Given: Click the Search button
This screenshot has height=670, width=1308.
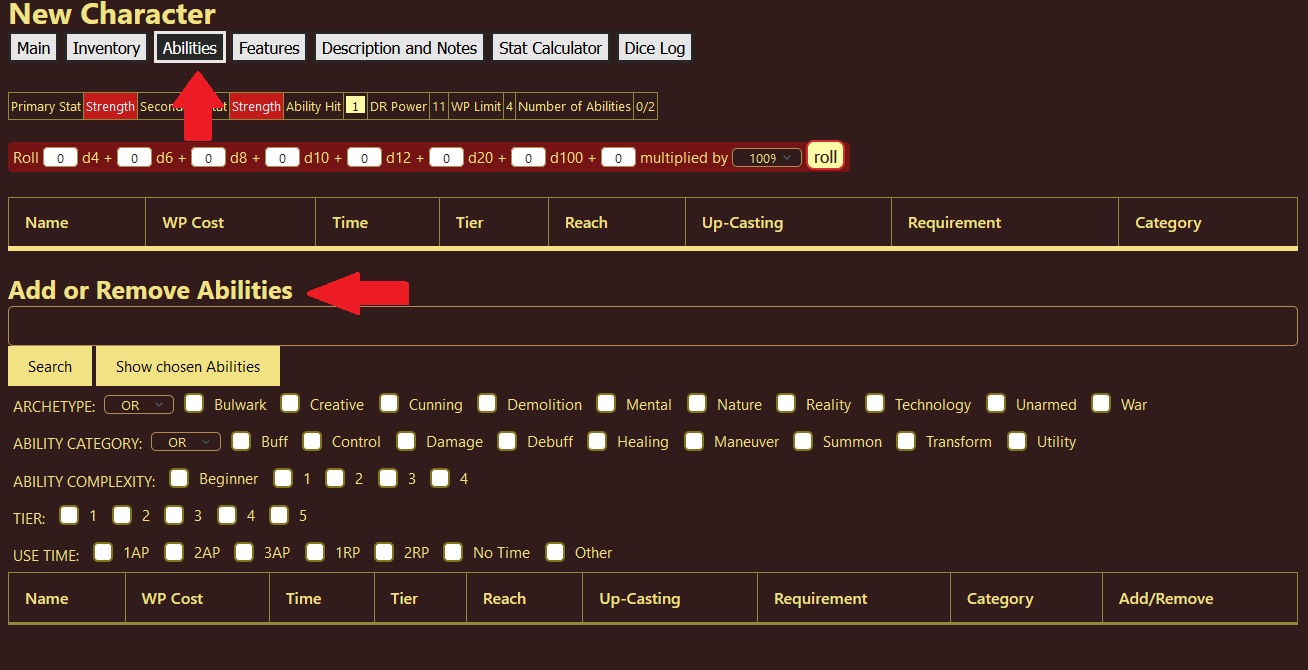Looking at the screenshot, I should tap(49, 366).
